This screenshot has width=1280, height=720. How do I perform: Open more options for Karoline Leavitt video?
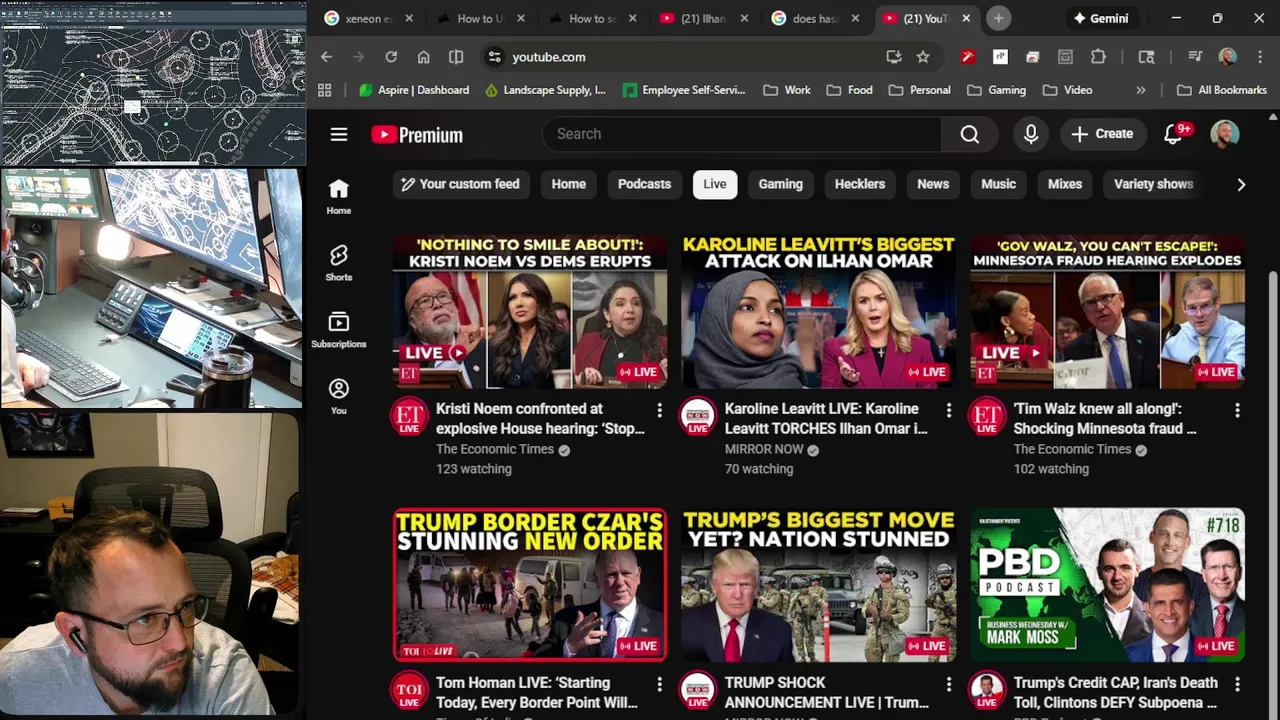point(948,410)
